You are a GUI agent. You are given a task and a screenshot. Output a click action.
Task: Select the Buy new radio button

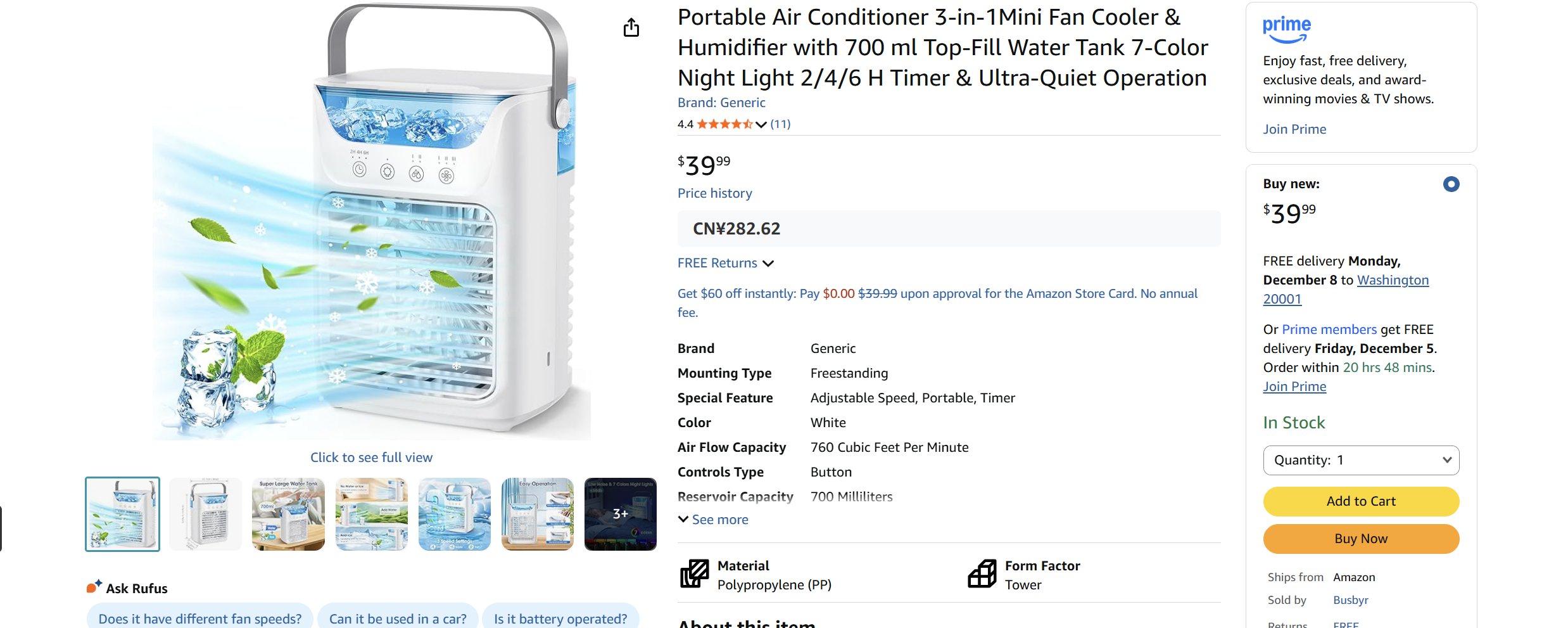tap(1451, 184)
